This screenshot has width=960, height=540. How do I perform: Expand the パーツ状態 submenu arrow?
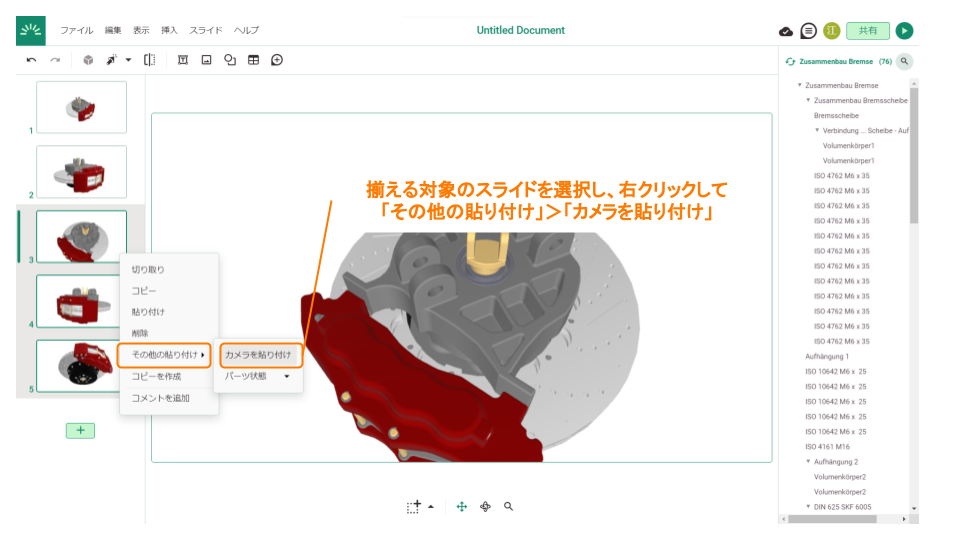pos(287,377)
